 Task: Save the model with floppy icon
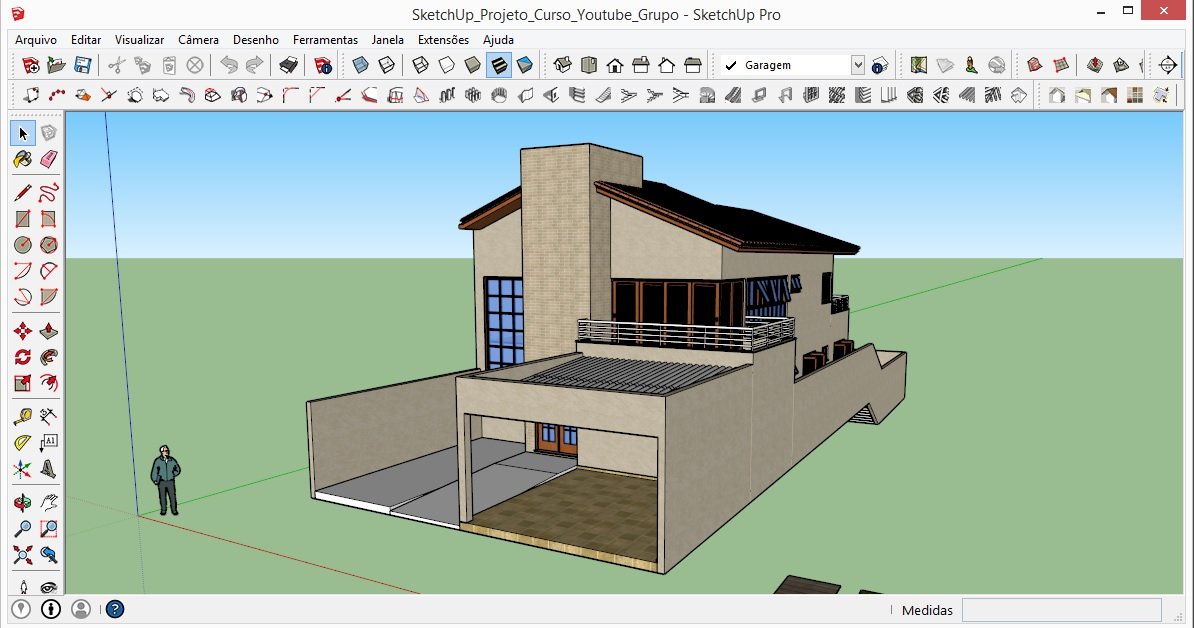[x=82, y=65]
